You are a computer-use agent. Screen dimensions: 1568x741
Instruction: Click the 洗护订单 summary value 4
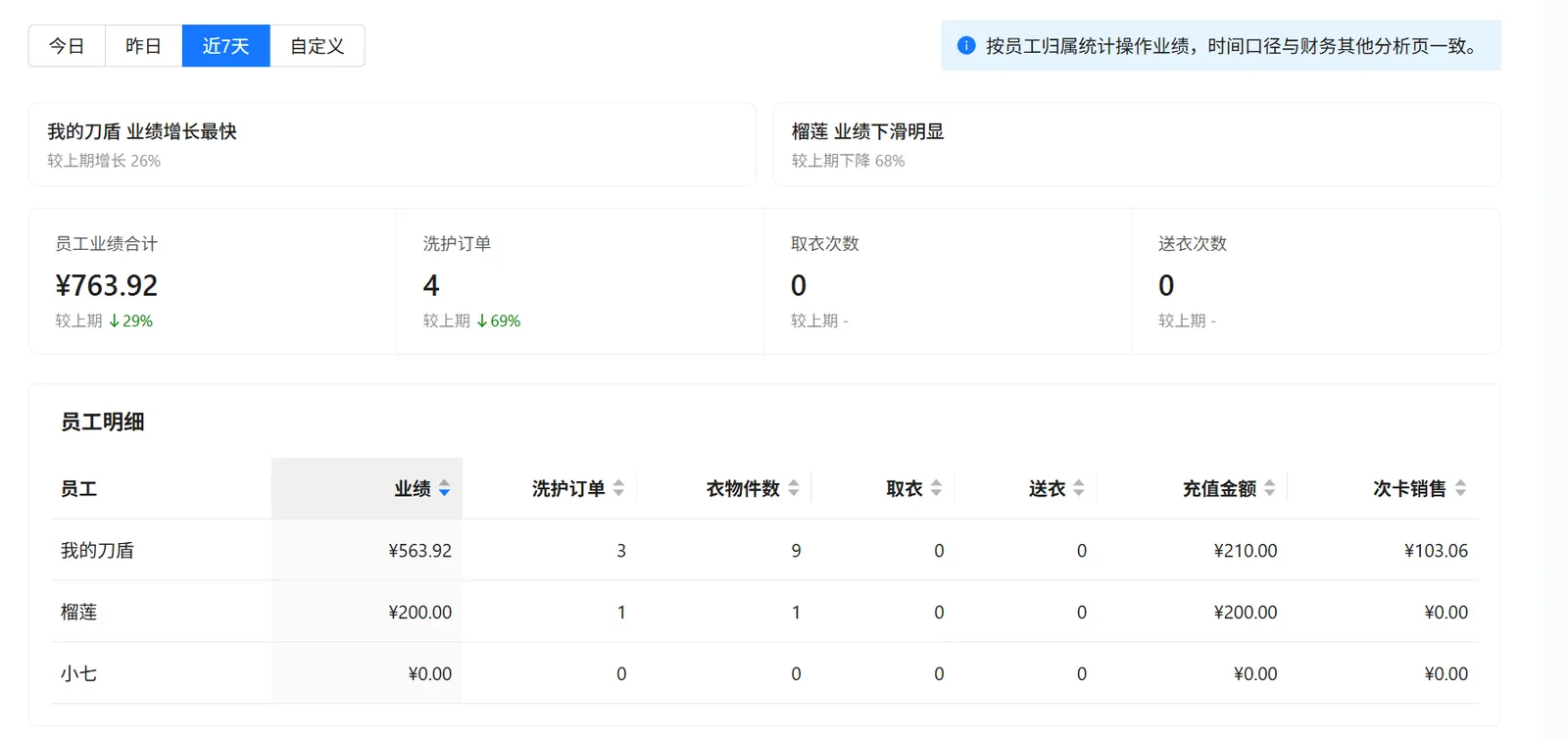tap(431, 285)
